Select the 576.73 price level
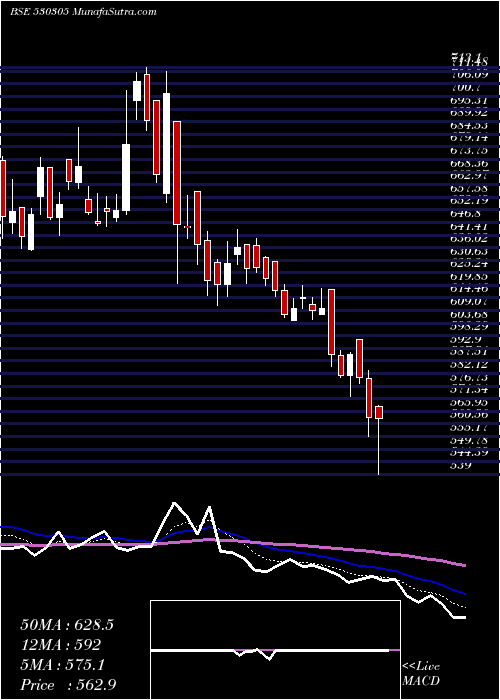500x700 pixels. click(469, 378)
